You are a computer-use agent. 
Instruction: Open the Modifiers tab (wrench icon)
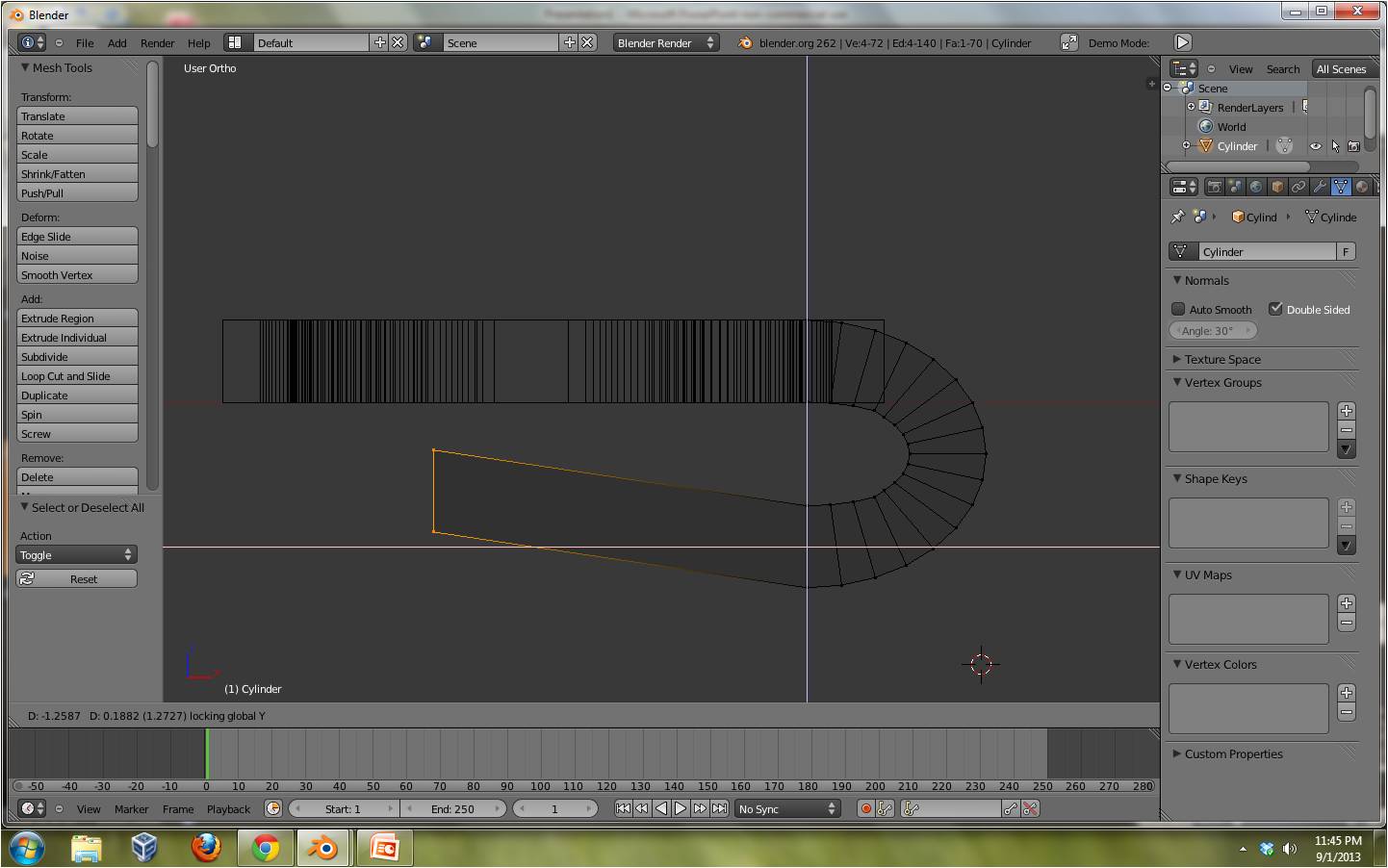click(1320, 187)
